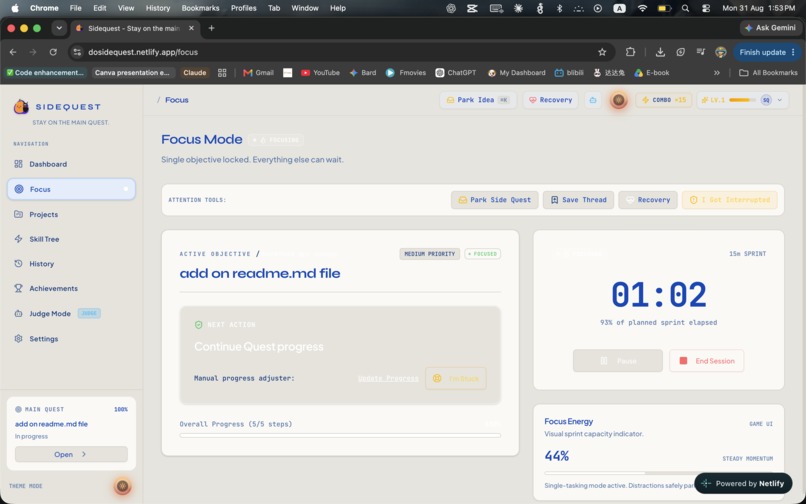Click Update Progress link

(x=388, y=379)
